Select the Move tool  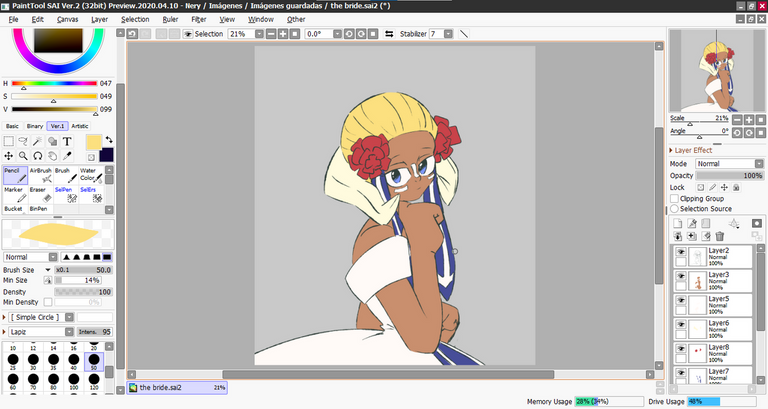[8, 156]
